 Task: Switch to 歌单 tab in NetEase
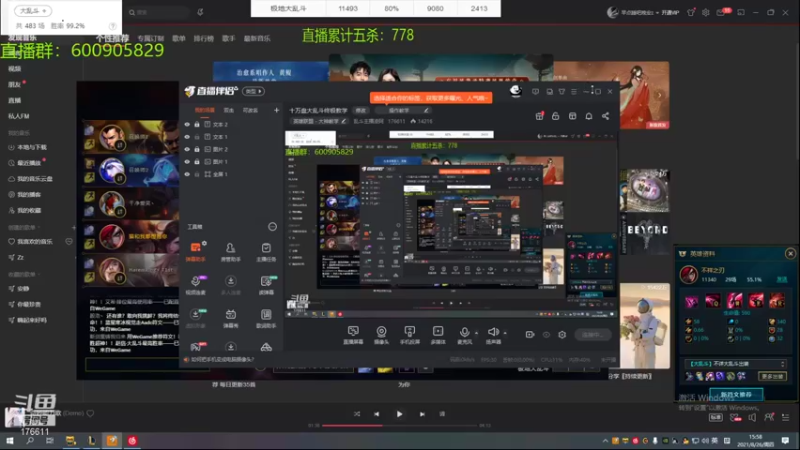179,38
